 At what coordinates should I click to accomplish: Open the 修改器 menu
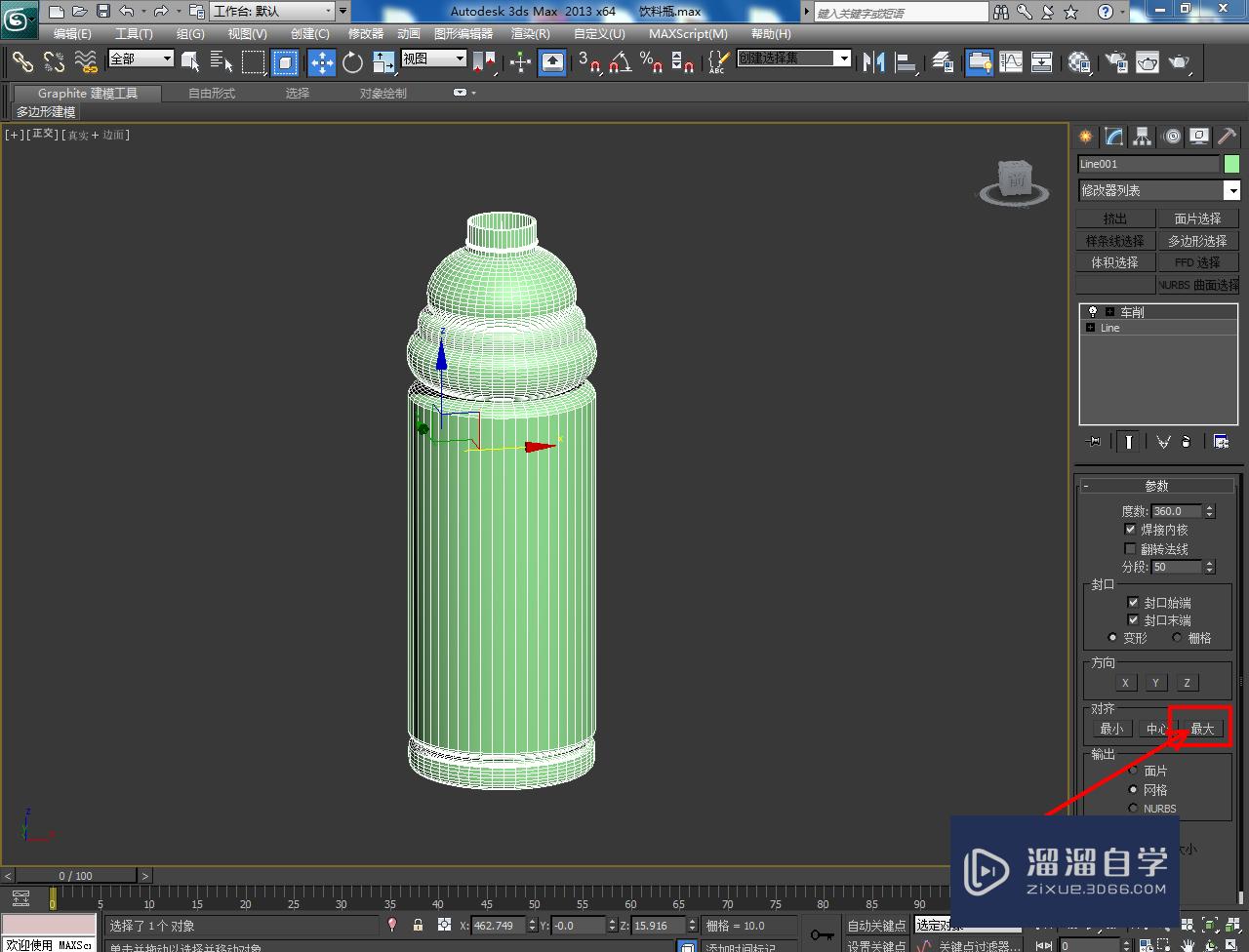(366, 33)
